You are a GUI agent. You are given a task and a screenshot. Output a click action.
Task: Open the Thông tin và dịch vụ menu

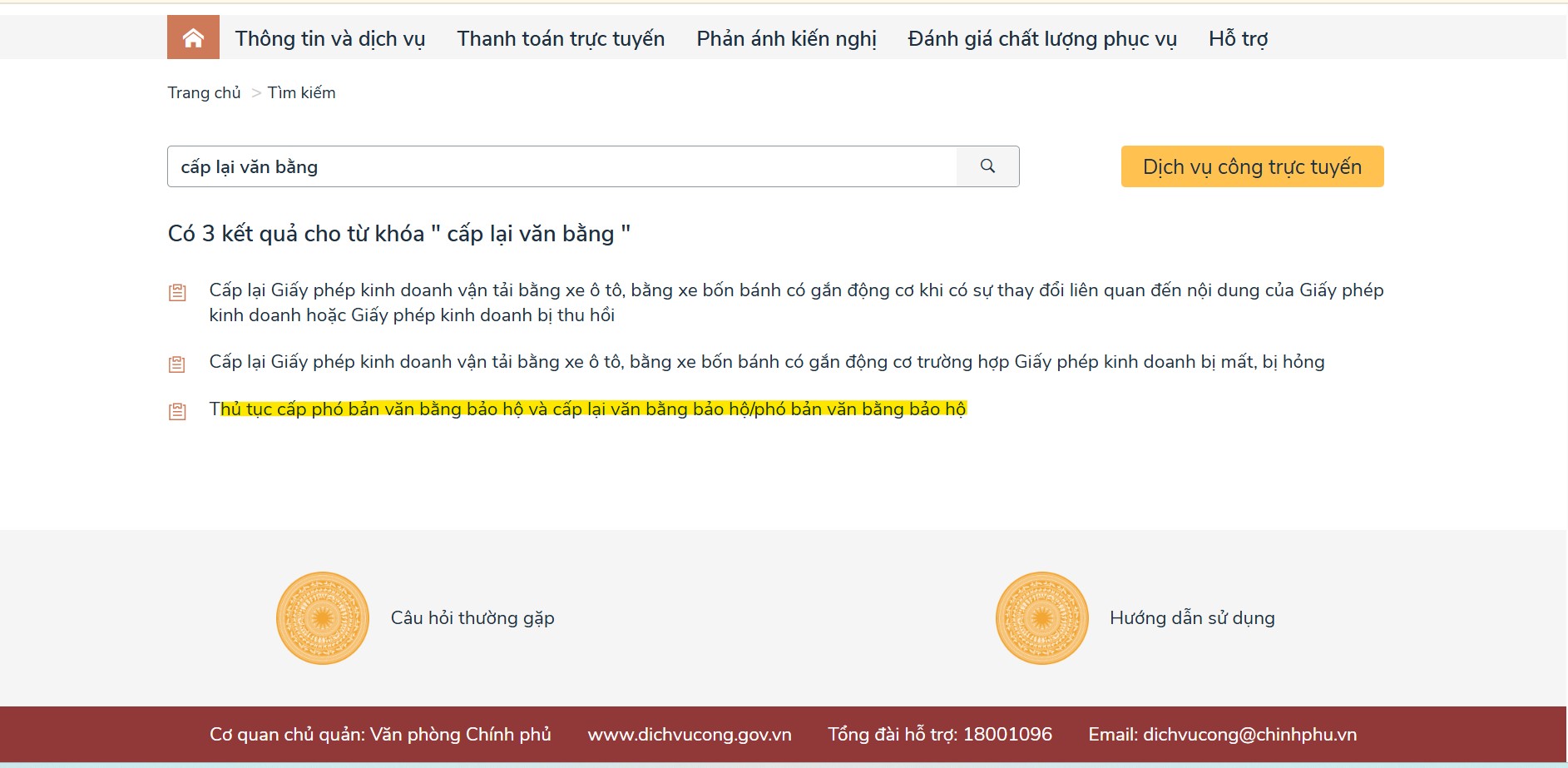pos(329,39)
